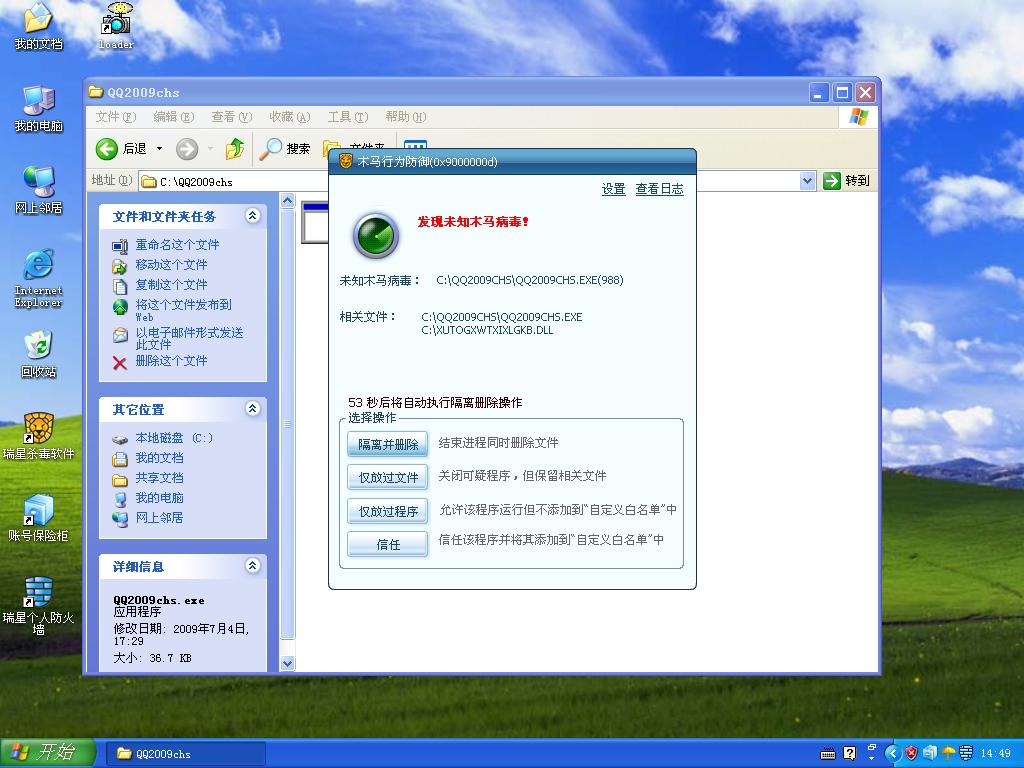Click the 信任 button
Viewport: 1024px width, 768px height.
(x=388, y=544)
